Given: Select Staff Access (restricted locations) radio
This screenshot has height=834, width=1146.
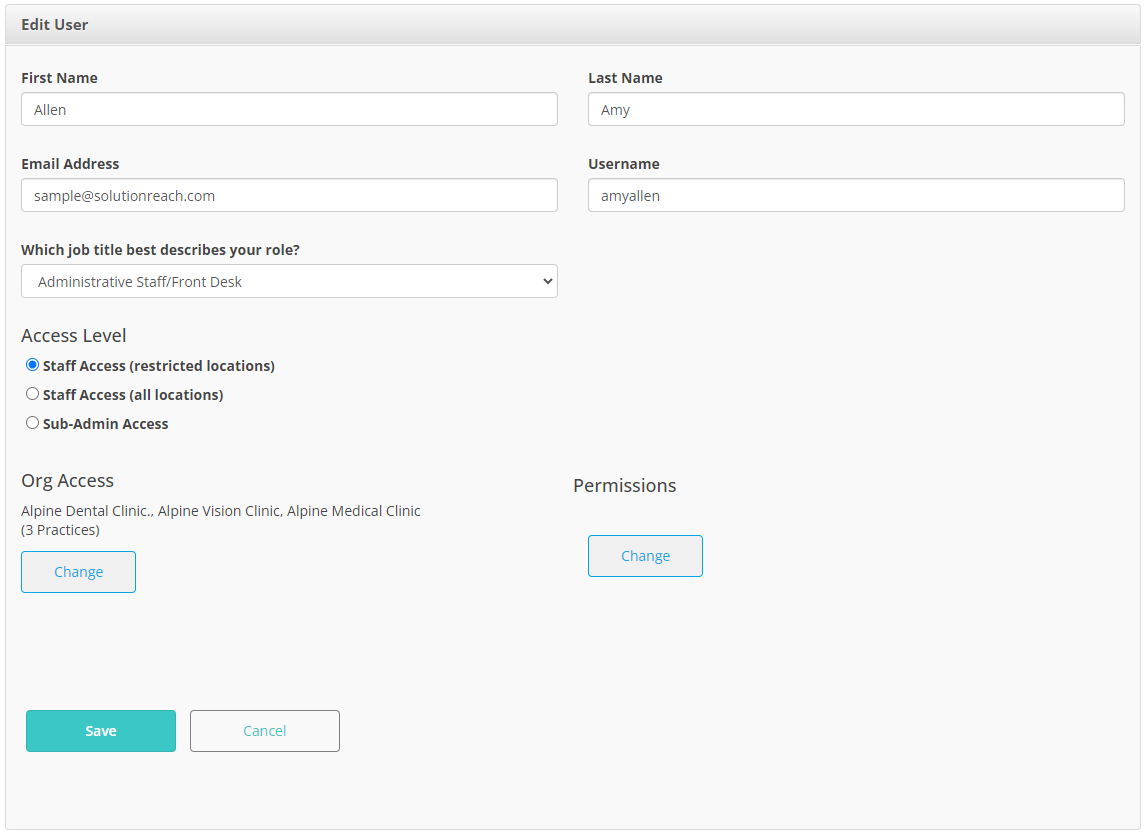Looking at the screenshot, I should (32, 365).
